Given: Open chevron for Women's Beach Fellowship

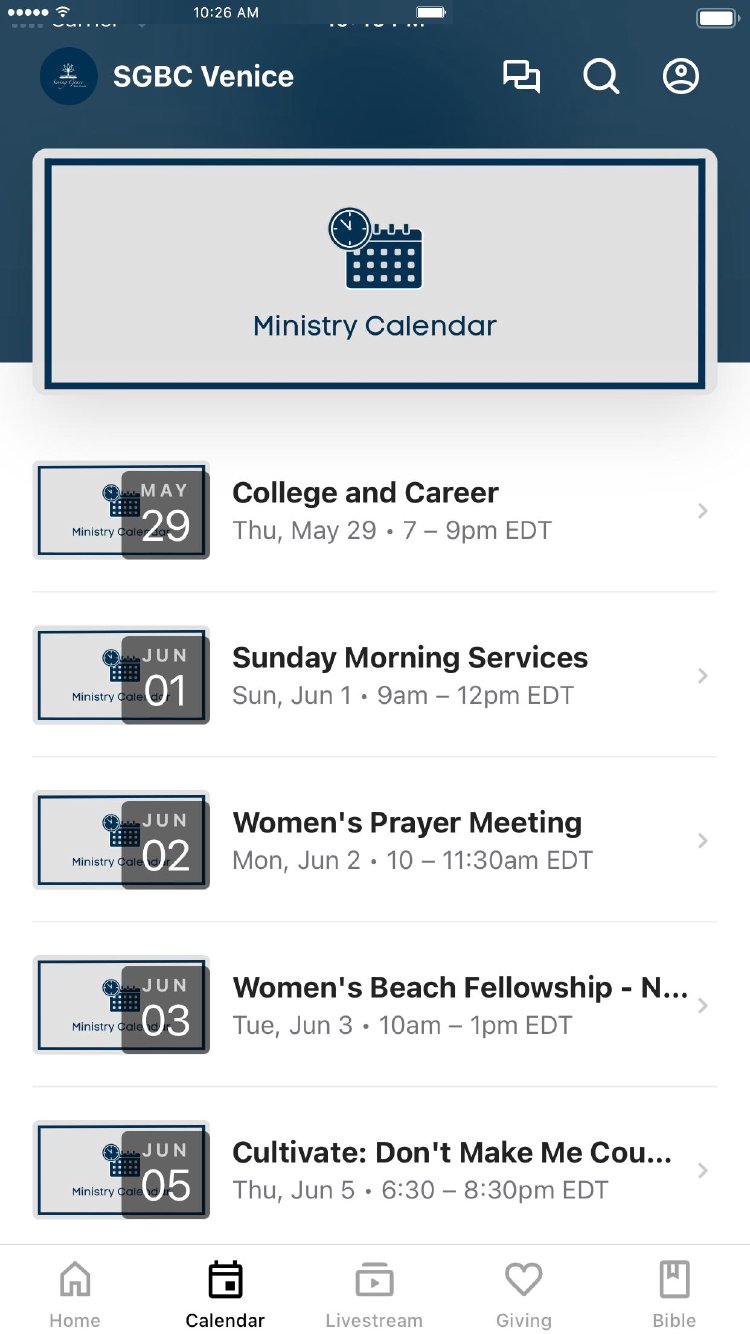Looking at the screenshot, I should 703,1006.
